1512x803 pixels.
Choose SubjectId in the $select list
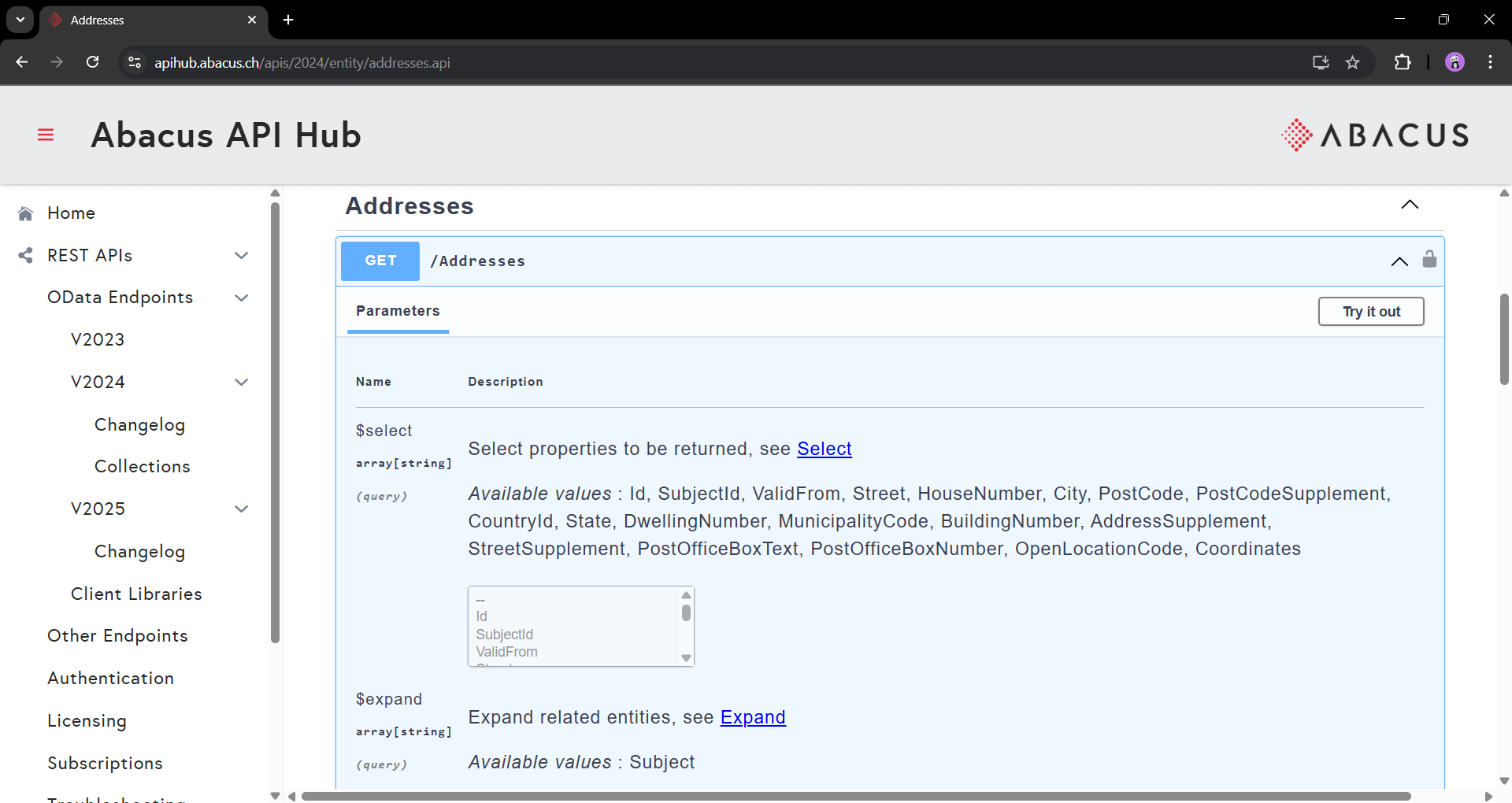[x=505, y=635]
